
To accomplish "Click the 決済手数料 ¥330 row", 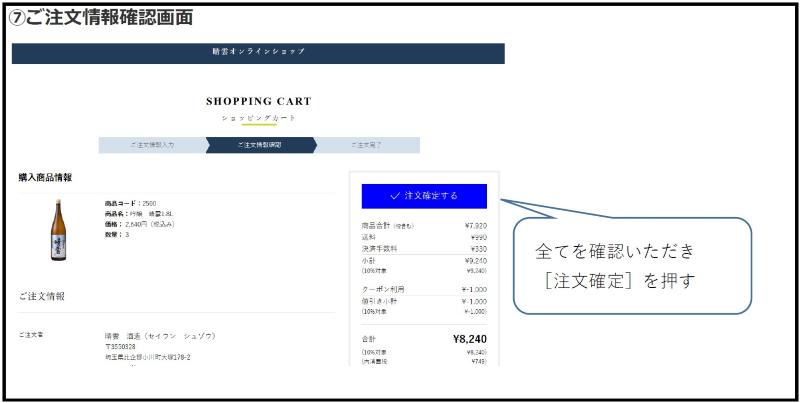I will (x=423, y=249).
